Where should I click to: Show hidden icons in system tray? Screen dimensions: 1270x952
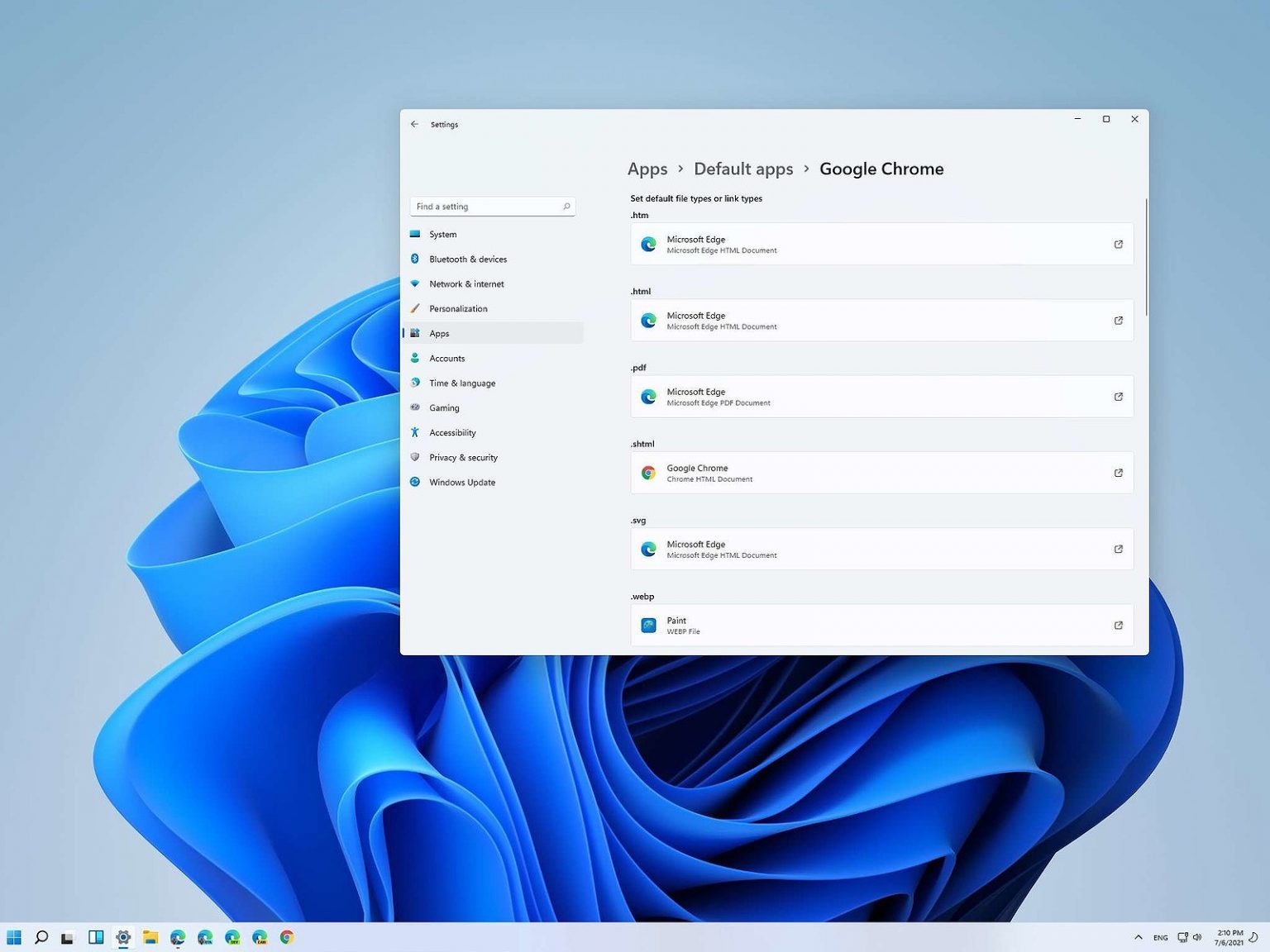pos(1139,937)
